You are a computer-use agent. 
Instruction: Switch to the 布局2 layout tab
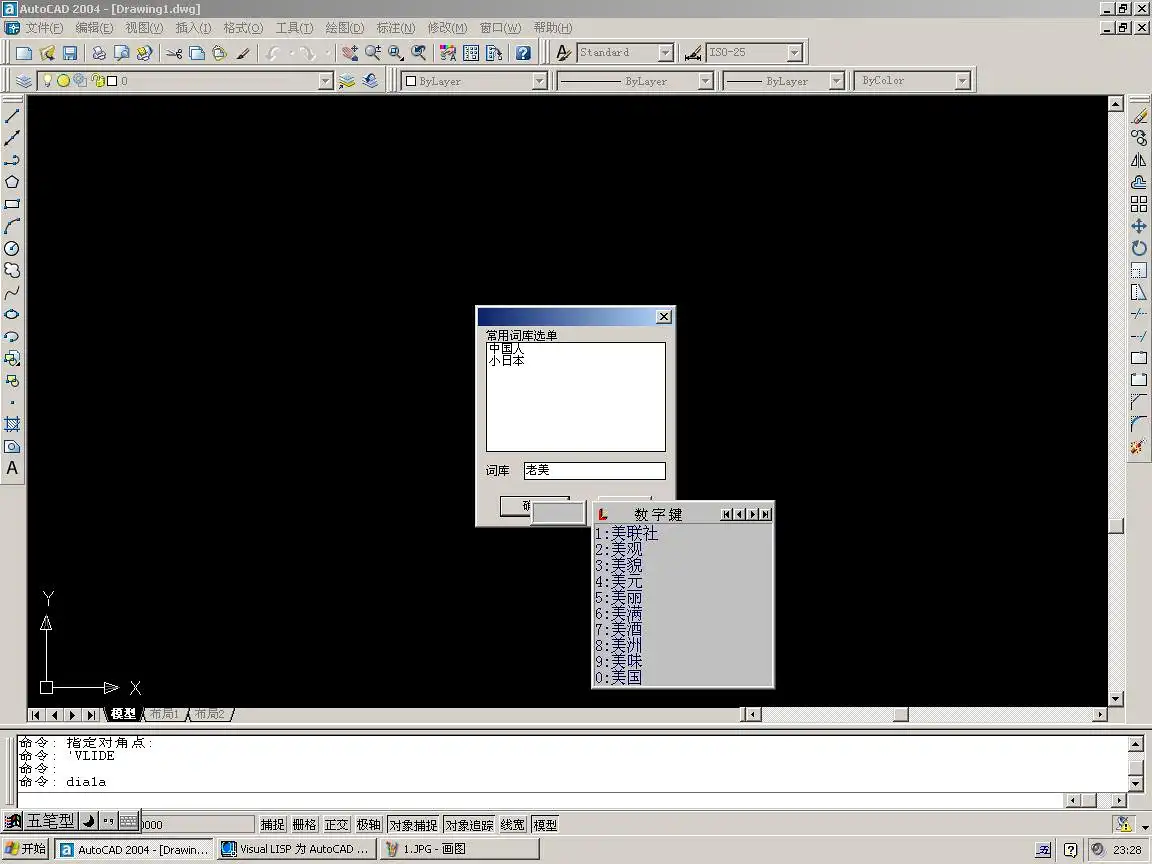tap(209, 714)
